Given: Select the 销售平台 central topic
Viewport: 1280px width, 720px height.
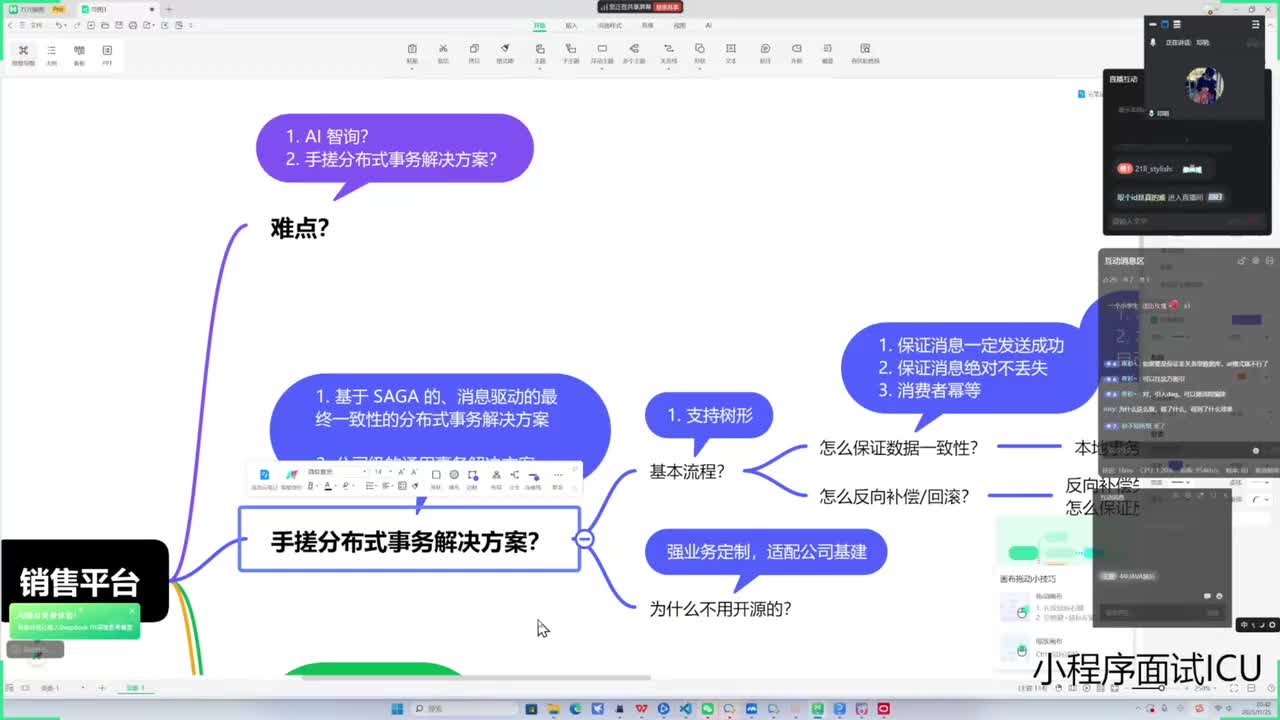Looking at the screenshot, I should pos(85,580).
